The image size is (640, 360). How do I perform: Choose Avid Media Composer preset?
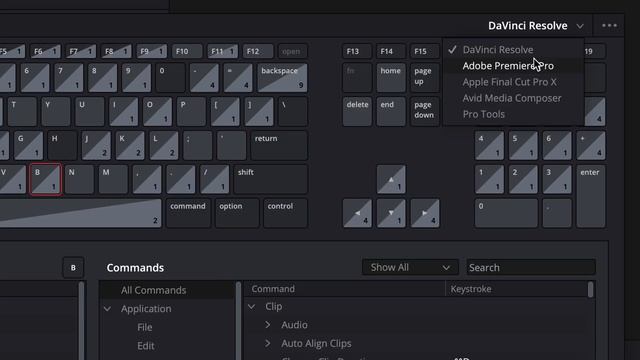click(512, 98)
